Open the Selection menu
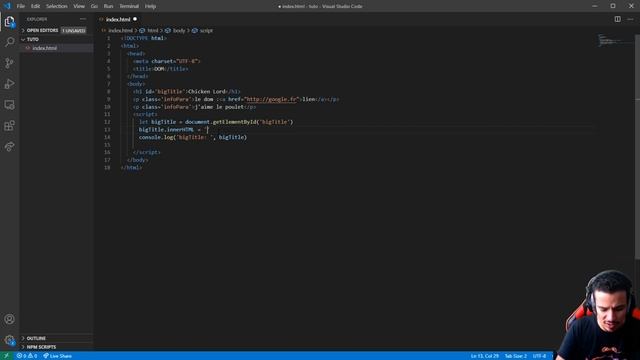 [x=57, y=6]
